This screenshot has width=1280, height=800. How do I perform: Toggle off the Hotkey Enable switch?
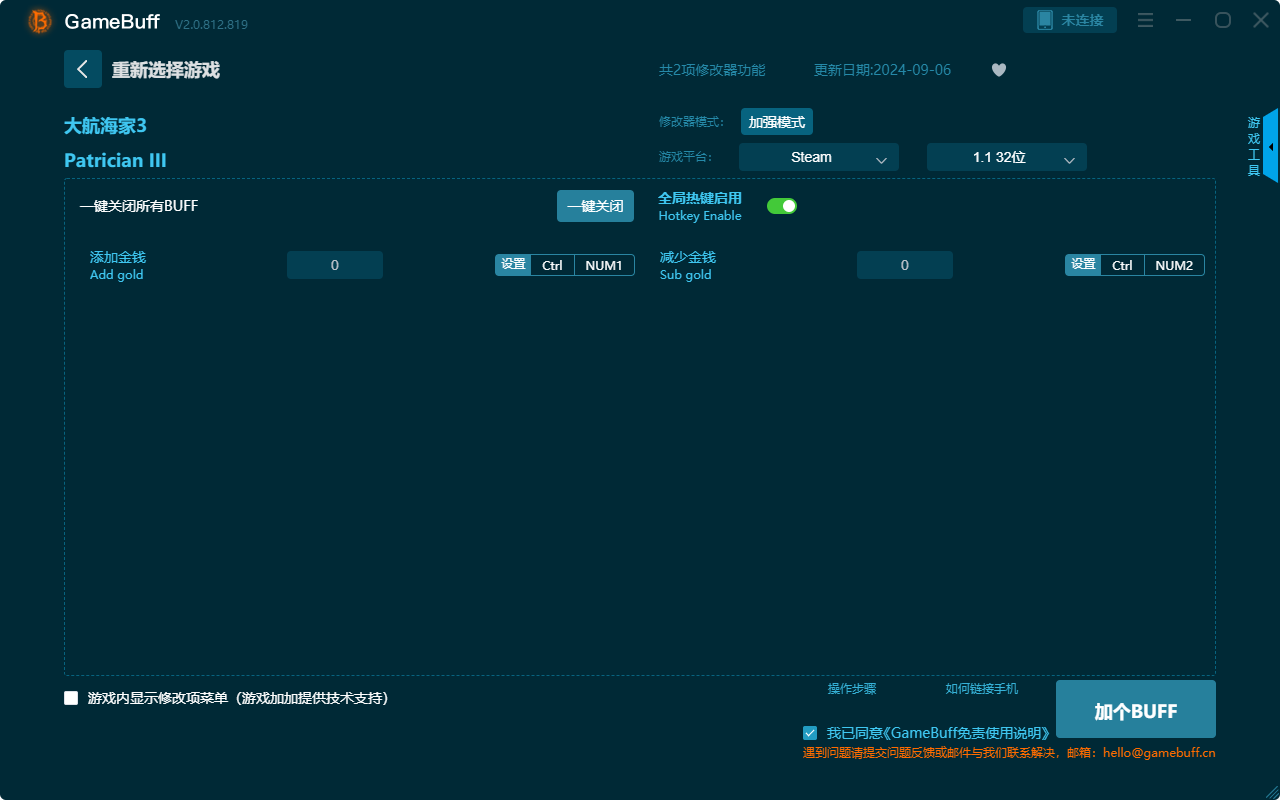point(781,205)
